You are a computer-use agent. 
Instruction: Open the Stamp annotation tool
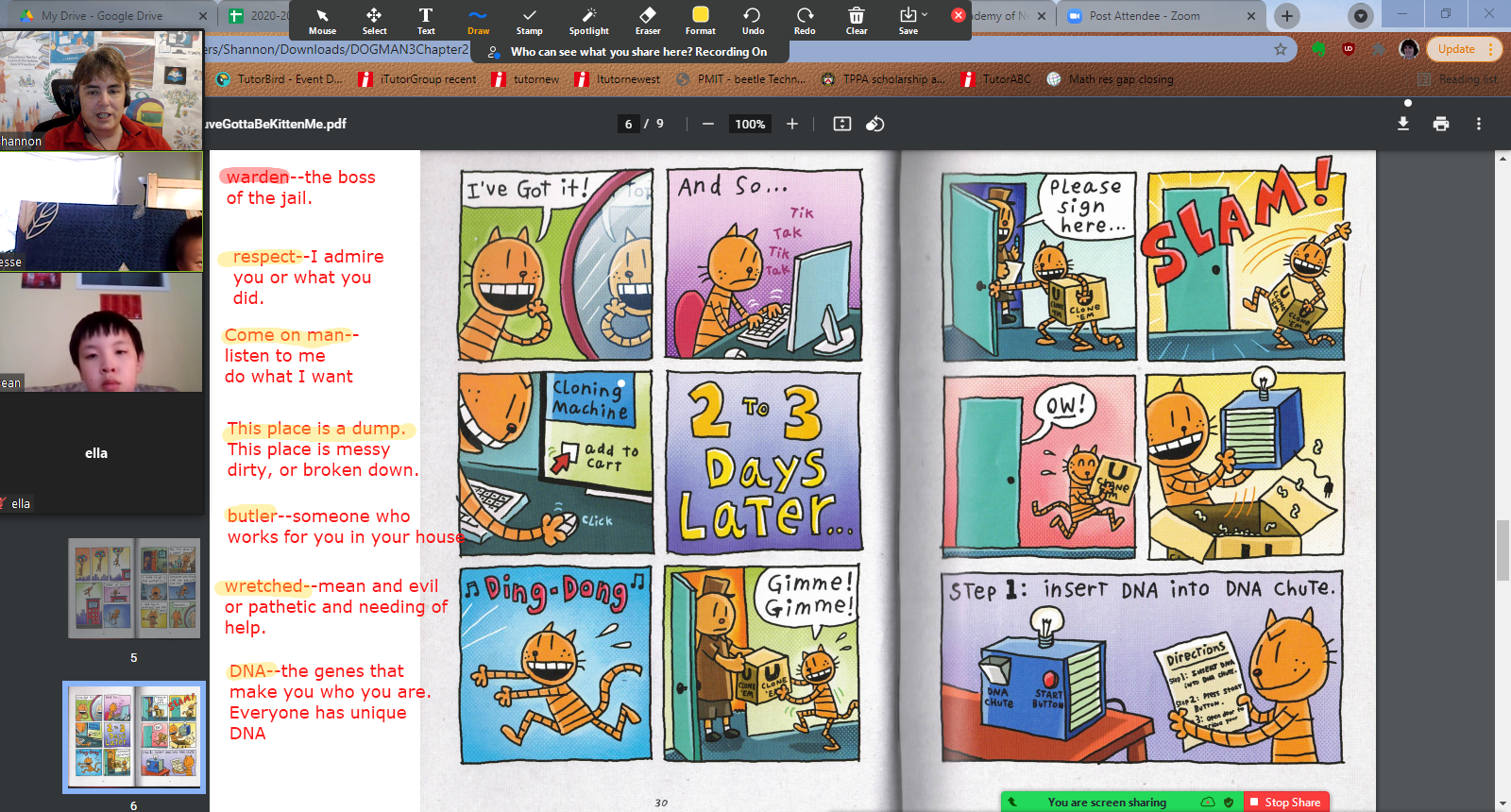(x=529, y=21)
